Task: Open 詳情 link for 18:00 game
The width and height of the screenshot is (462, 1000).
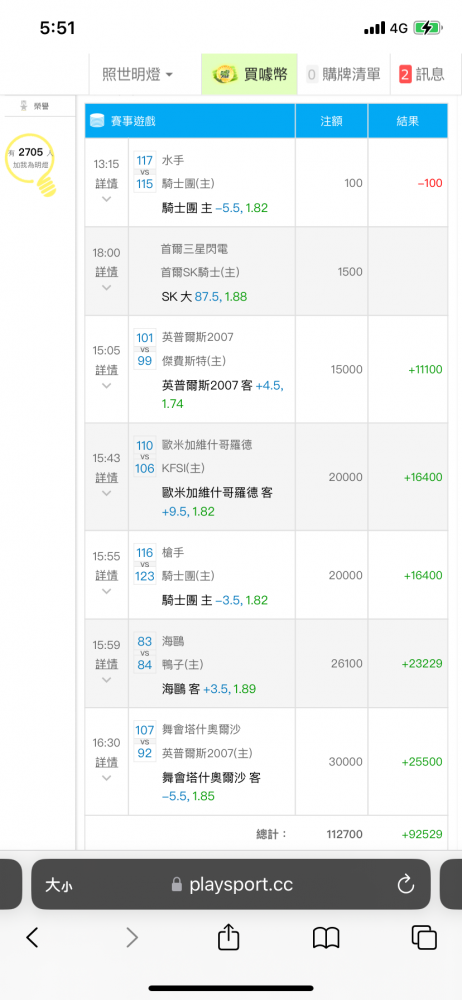Action: pyautogui.click(x=107, y=272)
